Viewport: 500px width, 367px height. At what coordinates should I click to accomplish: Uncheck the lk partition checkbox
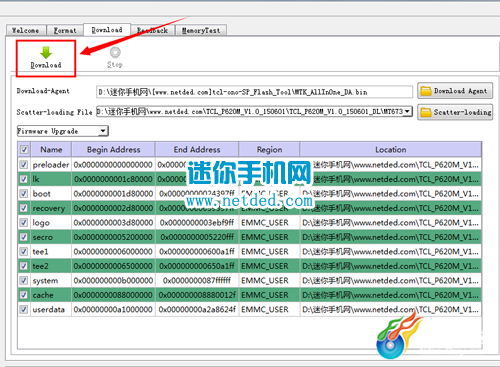pyautogui.click(x=24, y=179)
